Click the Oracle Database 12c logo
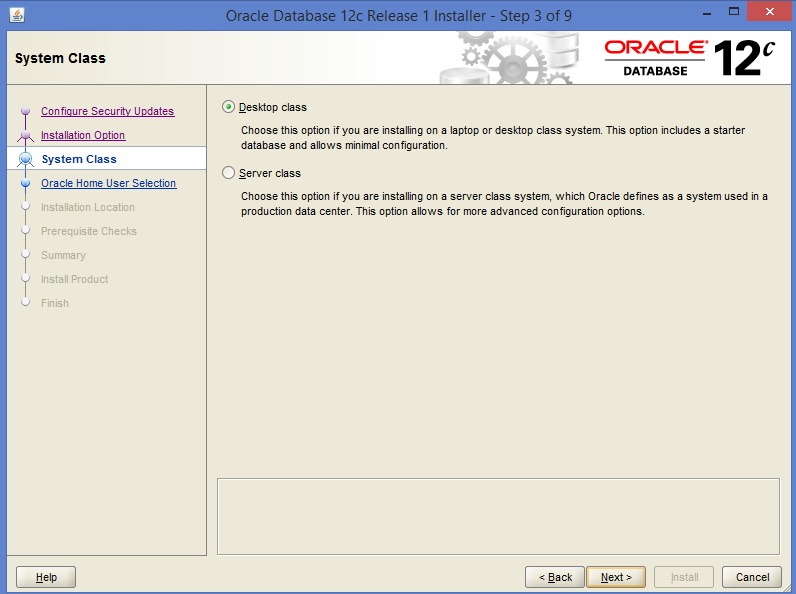796x594 pixels. tap(689, 58)
